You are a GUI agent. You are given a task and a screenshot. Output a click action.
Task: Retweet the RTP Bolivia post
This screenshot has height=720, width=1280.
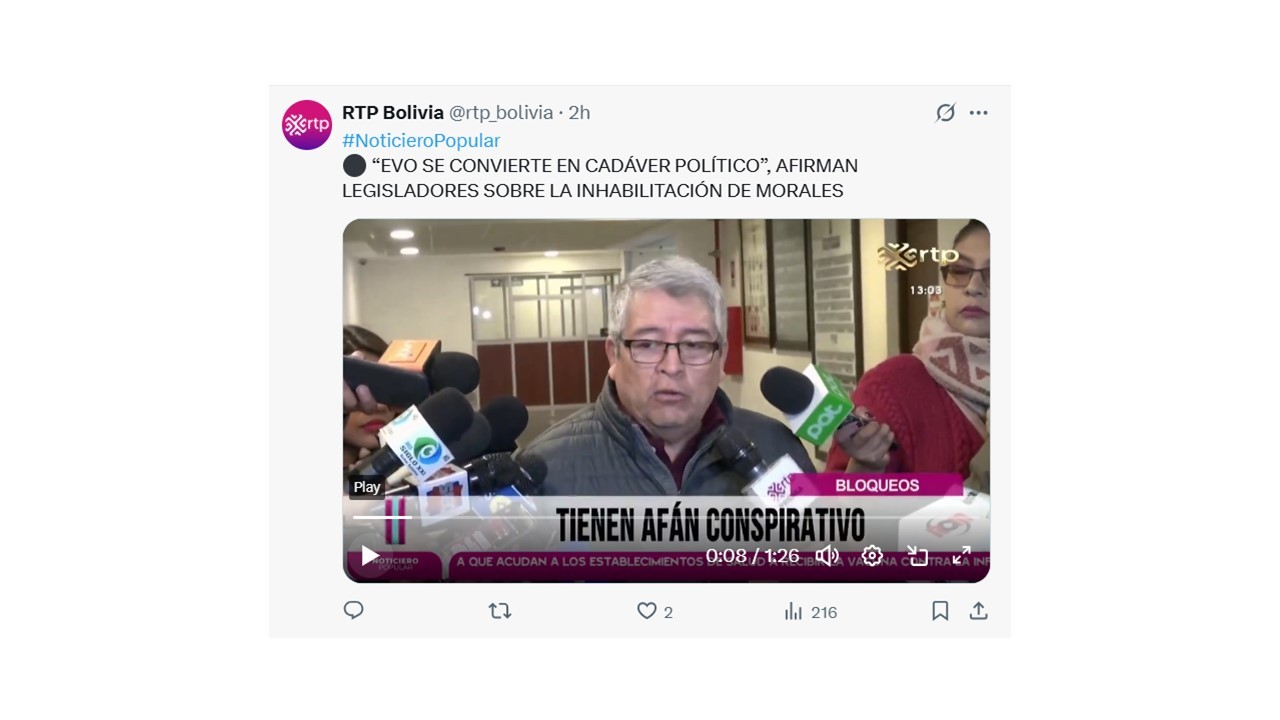pyautogui.click(x=499, y=611)
